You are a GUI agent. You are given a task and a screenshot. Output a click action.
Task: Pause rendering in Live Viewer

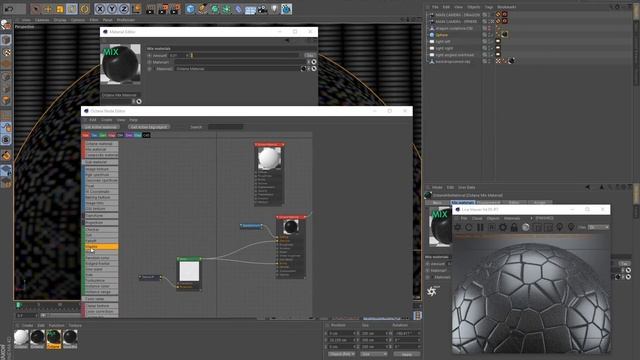click(480, 227)
